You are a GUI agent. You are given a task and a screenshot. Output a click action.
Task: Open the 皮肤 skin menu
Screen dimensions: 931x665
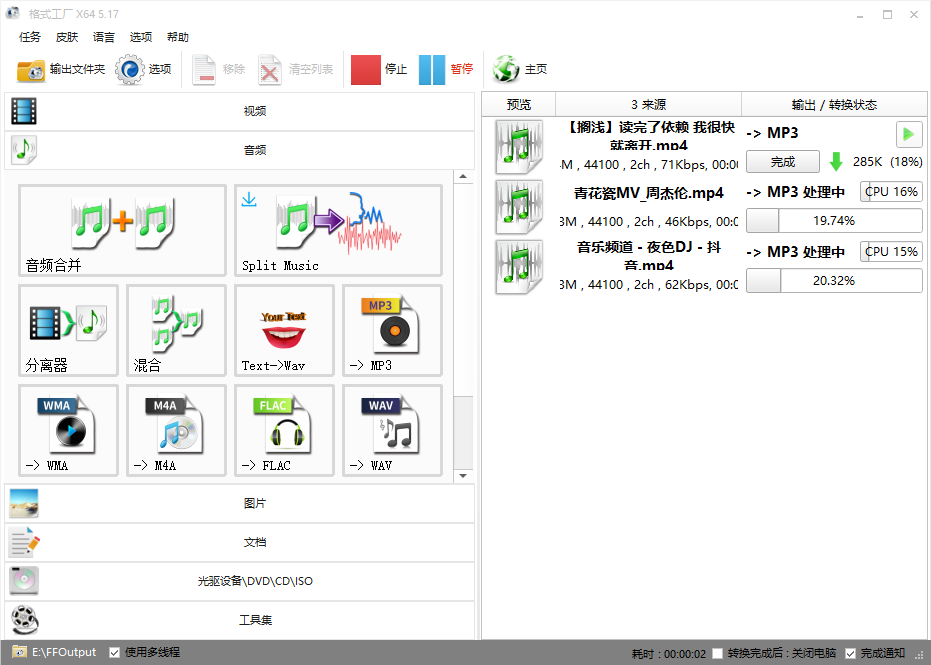point(67,37)
